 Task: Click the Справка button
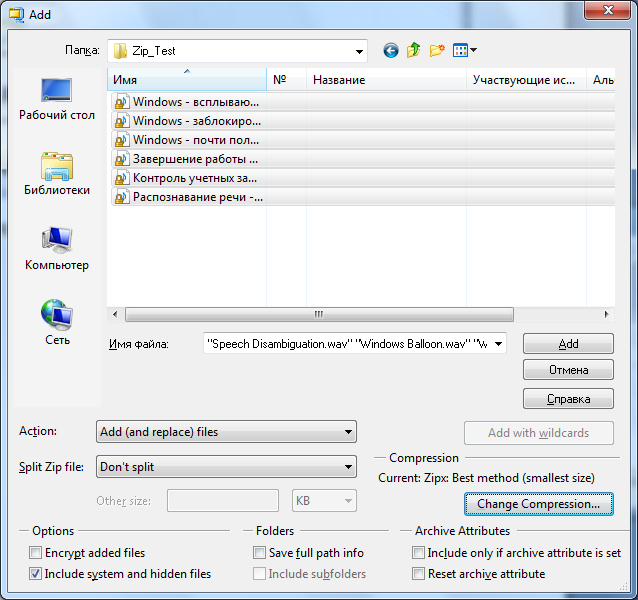click(568, 399)
